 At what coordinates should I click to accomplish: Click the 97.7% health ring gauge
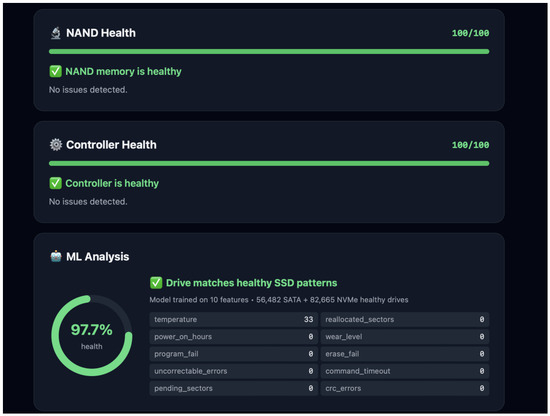pyautogui.click(x=92, y=336)
